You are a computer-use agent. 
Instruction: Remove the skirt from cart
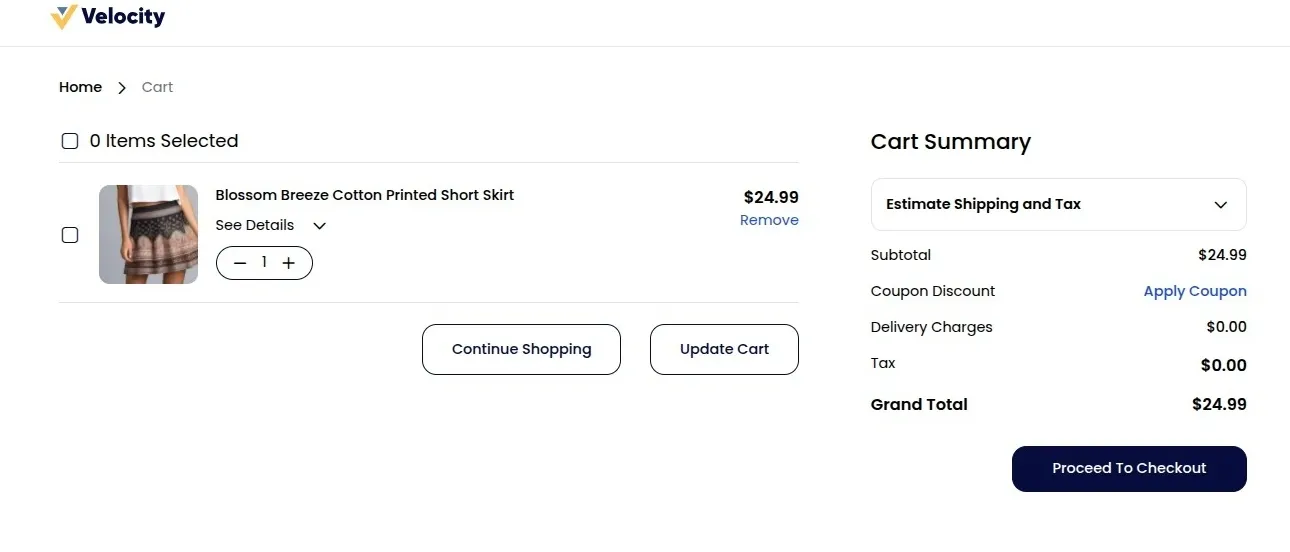pyautogui.click(x=769, y=220)
